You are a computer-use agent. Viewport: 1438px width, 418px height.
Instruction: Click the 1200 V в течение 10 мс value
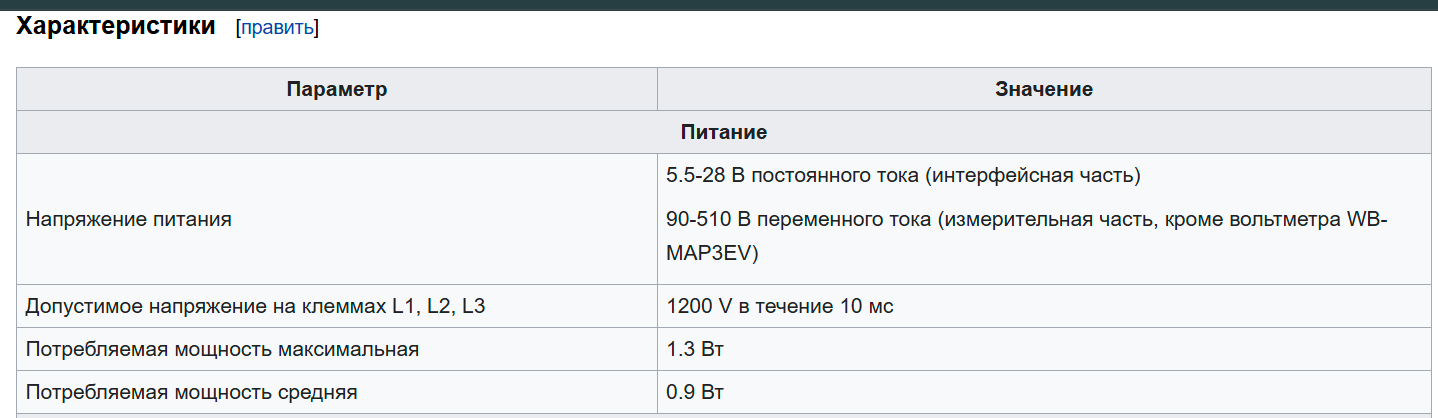pos(780,306)
